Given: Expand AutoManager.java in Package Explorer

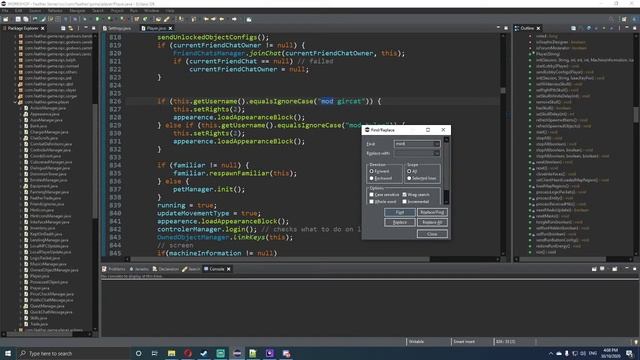Looking at the screenshot, I should coord(21,120).
